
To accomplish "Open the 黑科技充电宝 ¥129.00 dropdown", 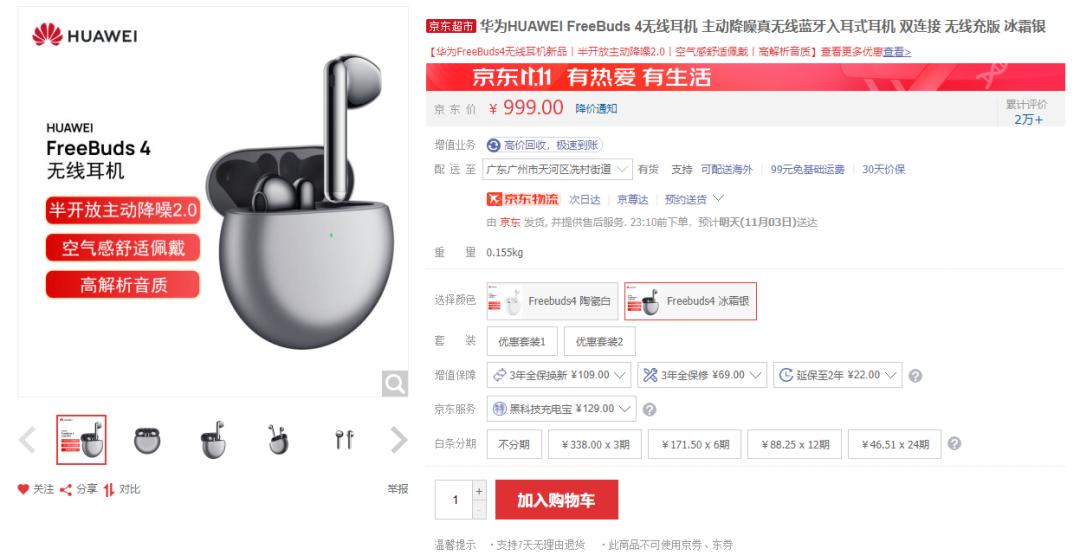I will point(561,408).
